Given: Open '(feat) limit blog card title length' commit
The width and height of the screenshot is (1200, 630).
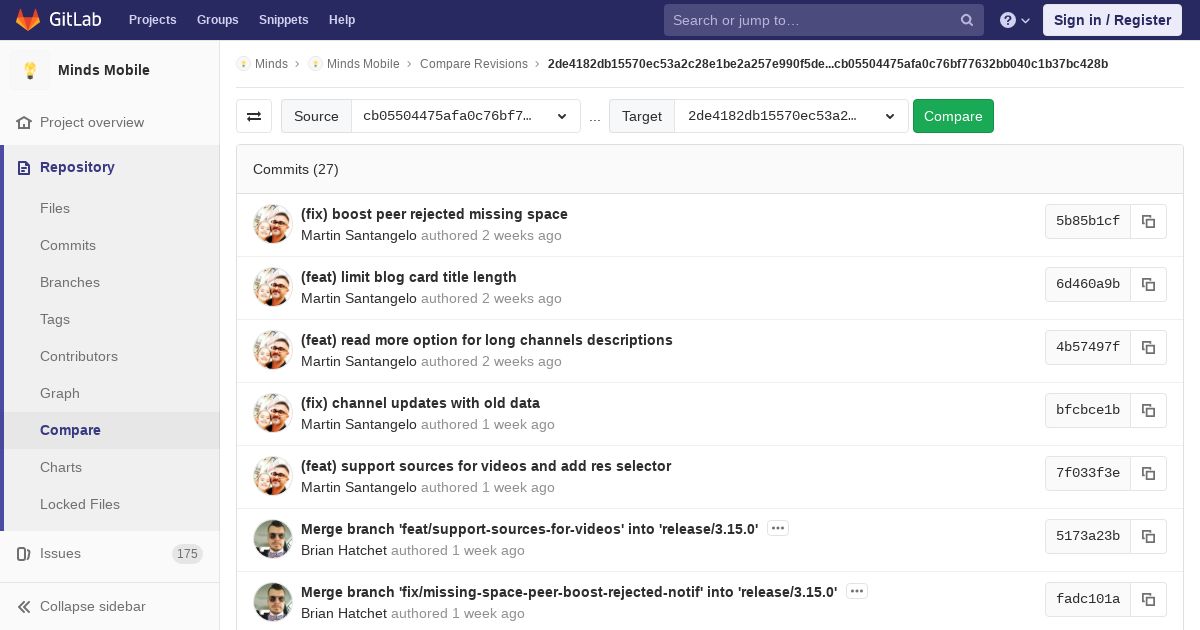Looking at the screenshot, I should pos(409,277).
